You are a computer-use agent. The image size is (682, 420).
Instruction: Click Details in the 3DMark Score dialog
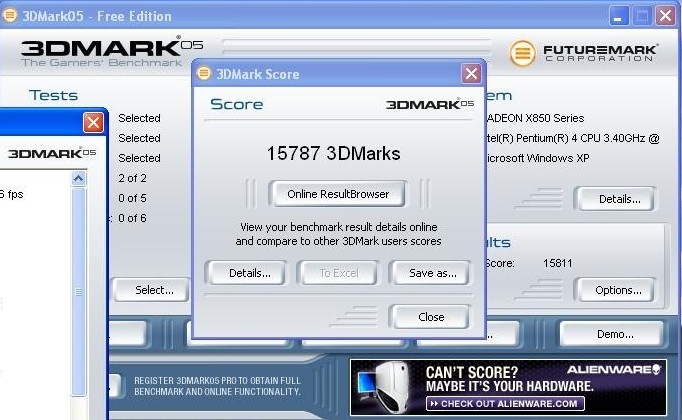point(246,273)
